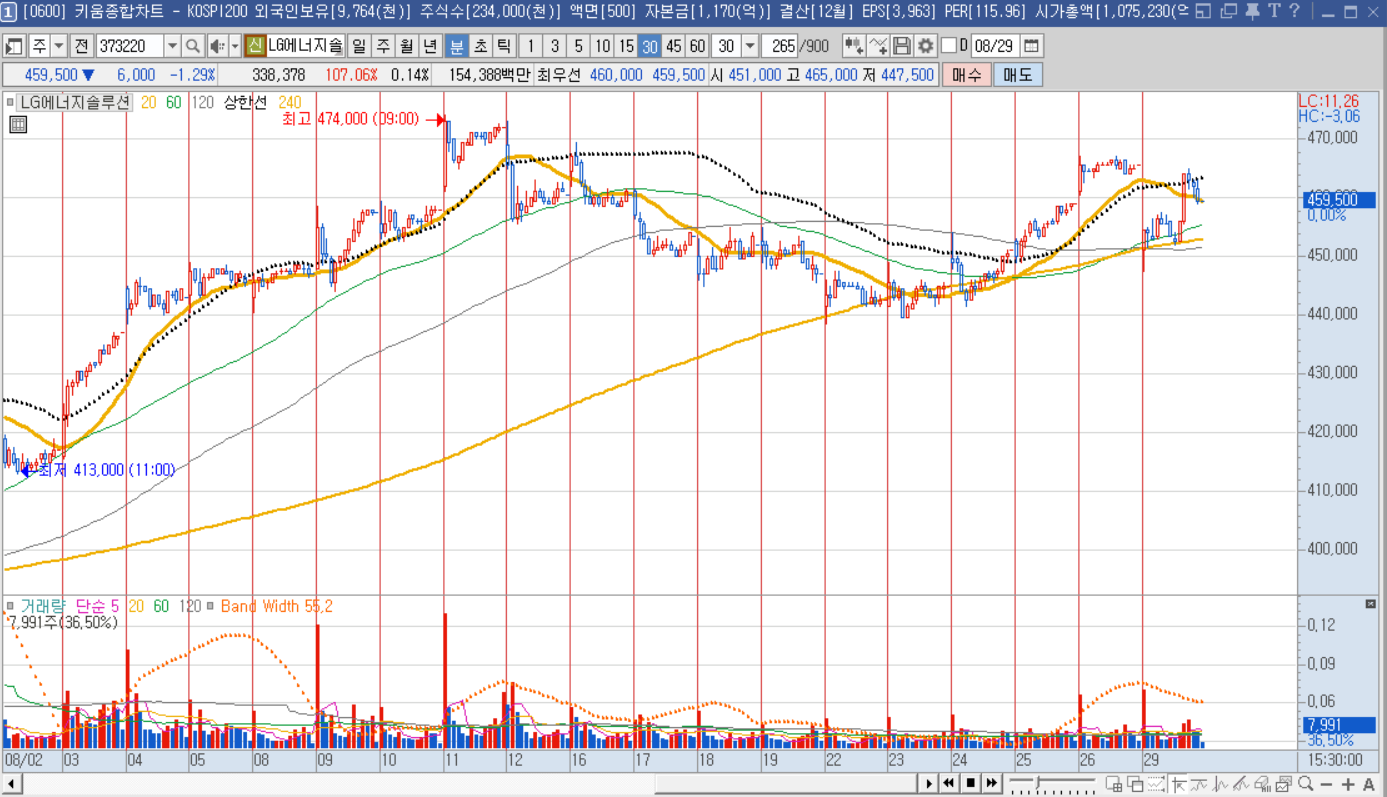Toggle the left panel layout icon in the toolbar

pyautogui.click(x=14, y=46)
